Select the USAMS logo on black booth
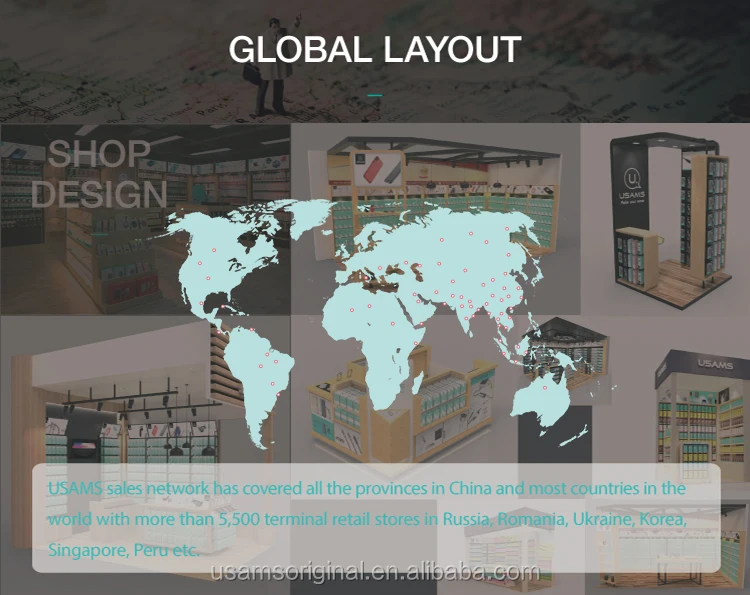750x595 pixels. [x=632, y=187]
